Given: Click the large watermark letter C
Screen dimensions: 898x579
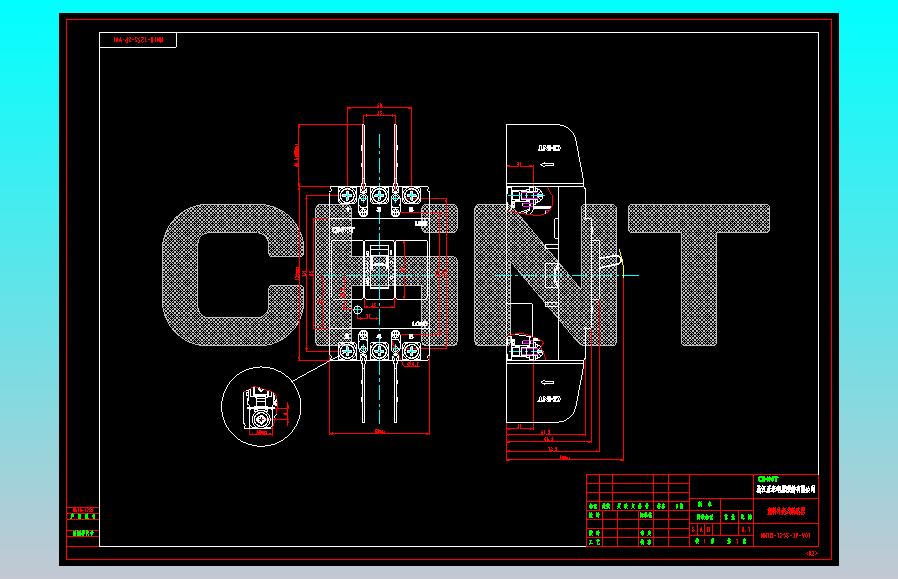Looking at the screenshot, I should pyautogui.click(x=231, y=275).
